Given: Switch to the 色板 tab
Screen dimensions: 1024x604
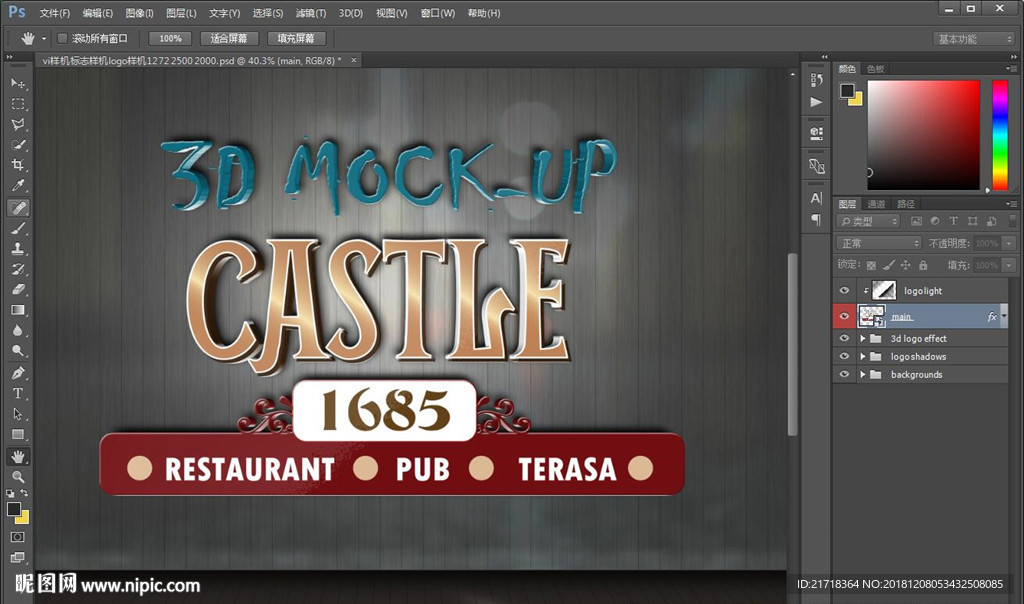Looking at the screenshot, I should pos(876,69).
